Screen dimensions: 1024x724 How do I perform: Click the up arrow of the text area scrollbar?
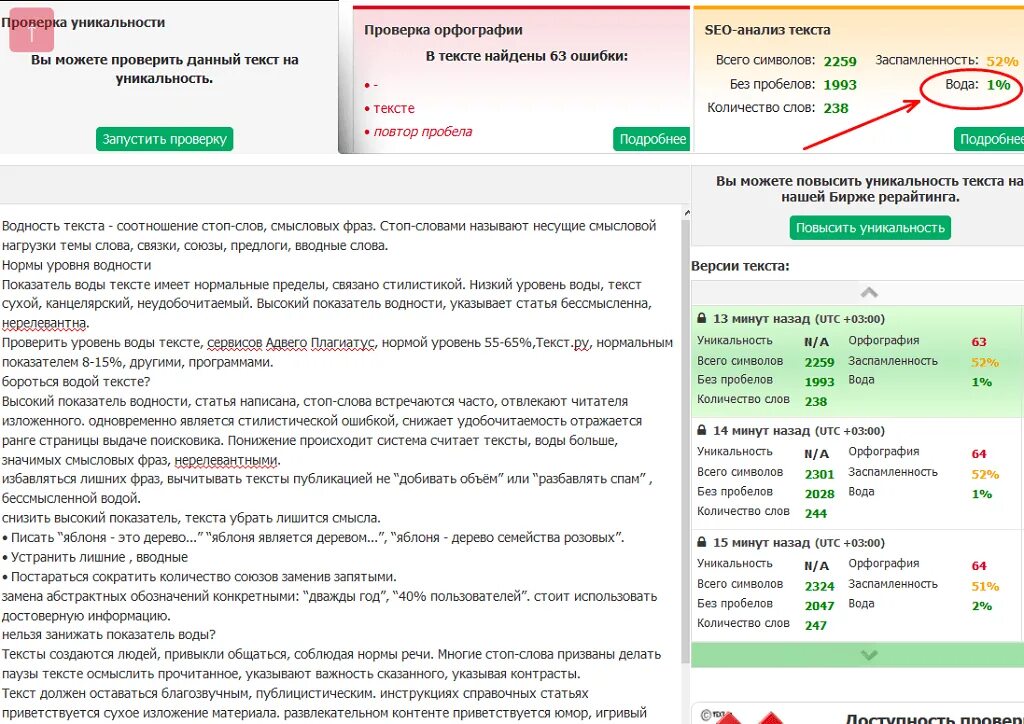pyautogui.click(x=686, y=212)
